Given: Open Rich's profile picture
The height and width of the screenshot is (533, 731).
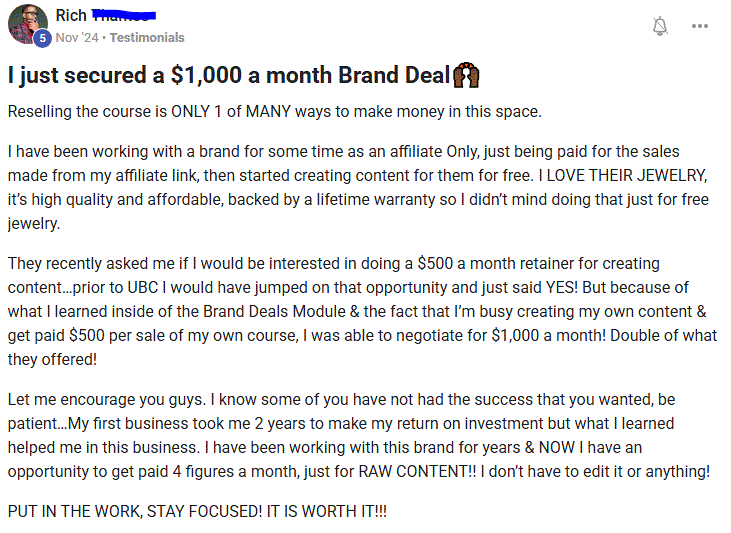Looking at the screenshot, I should point(27,22).
